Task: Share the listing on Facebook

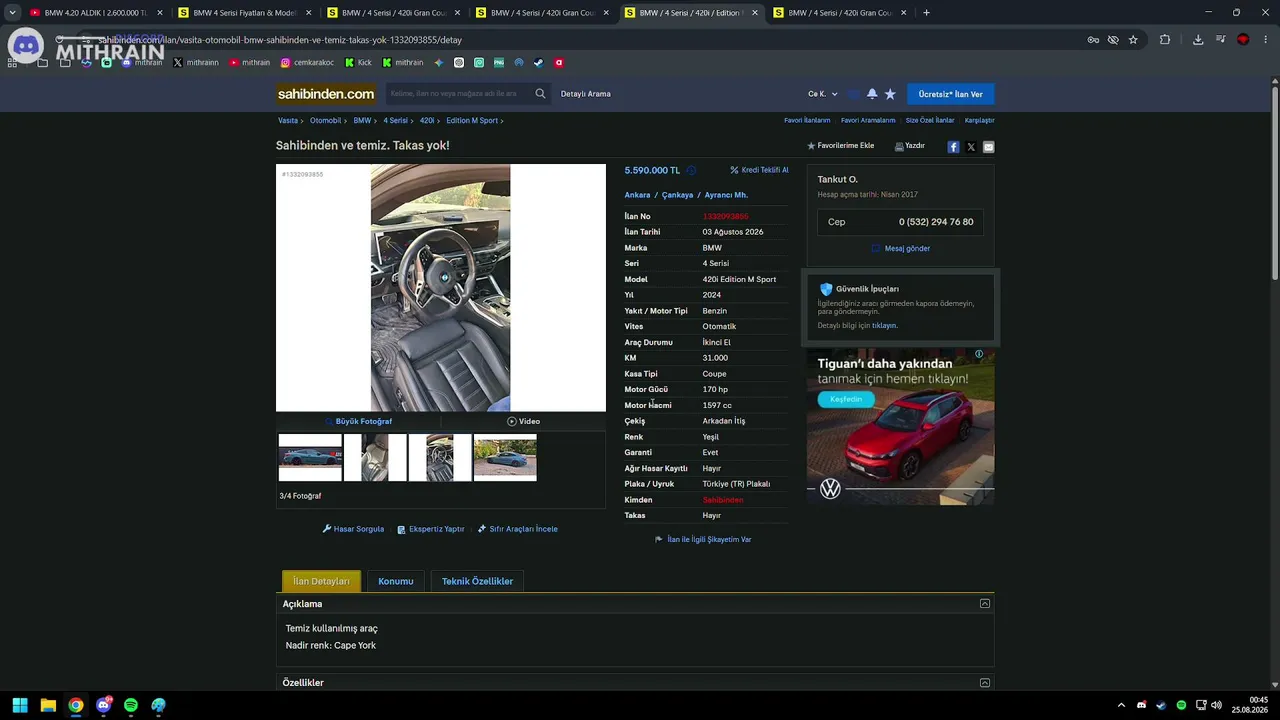Action: (953, 147)
